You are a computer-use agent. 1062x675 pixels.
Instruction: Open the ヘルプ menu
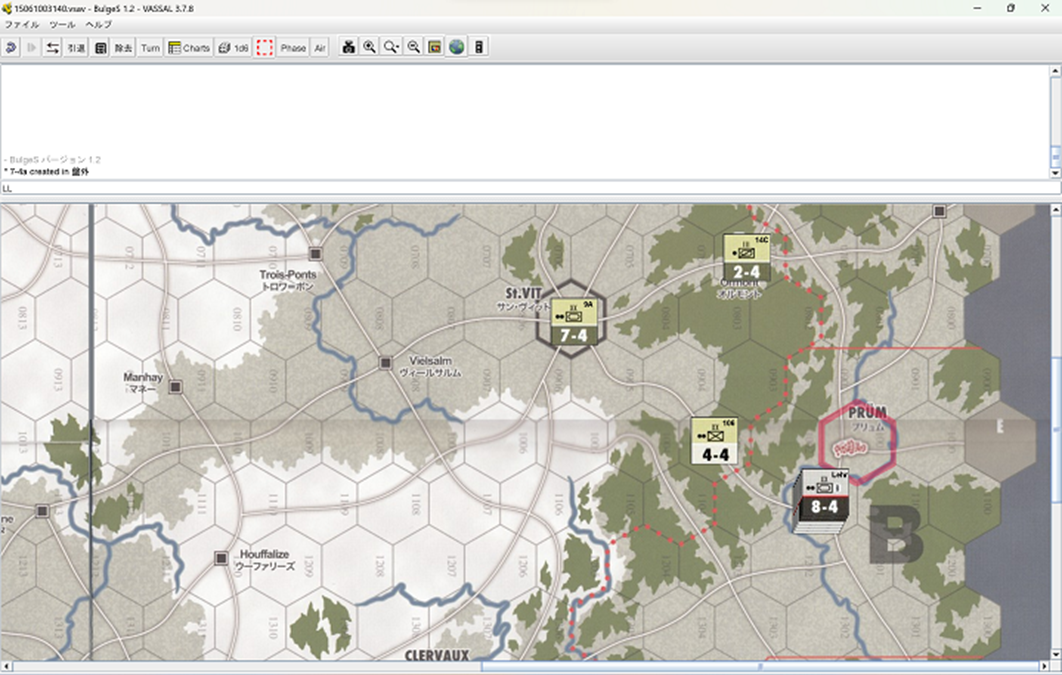pos(98,24)
